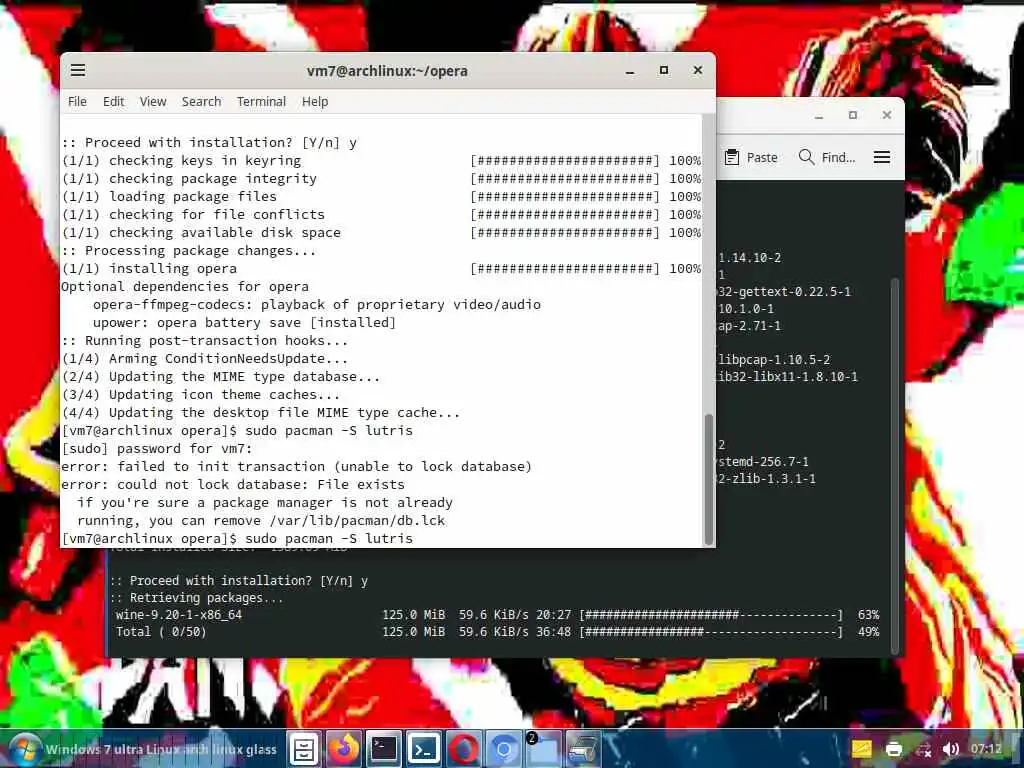Screen dimensions: 1024x768
Task: Click the printer tray icon
Action: click(893, 749)
